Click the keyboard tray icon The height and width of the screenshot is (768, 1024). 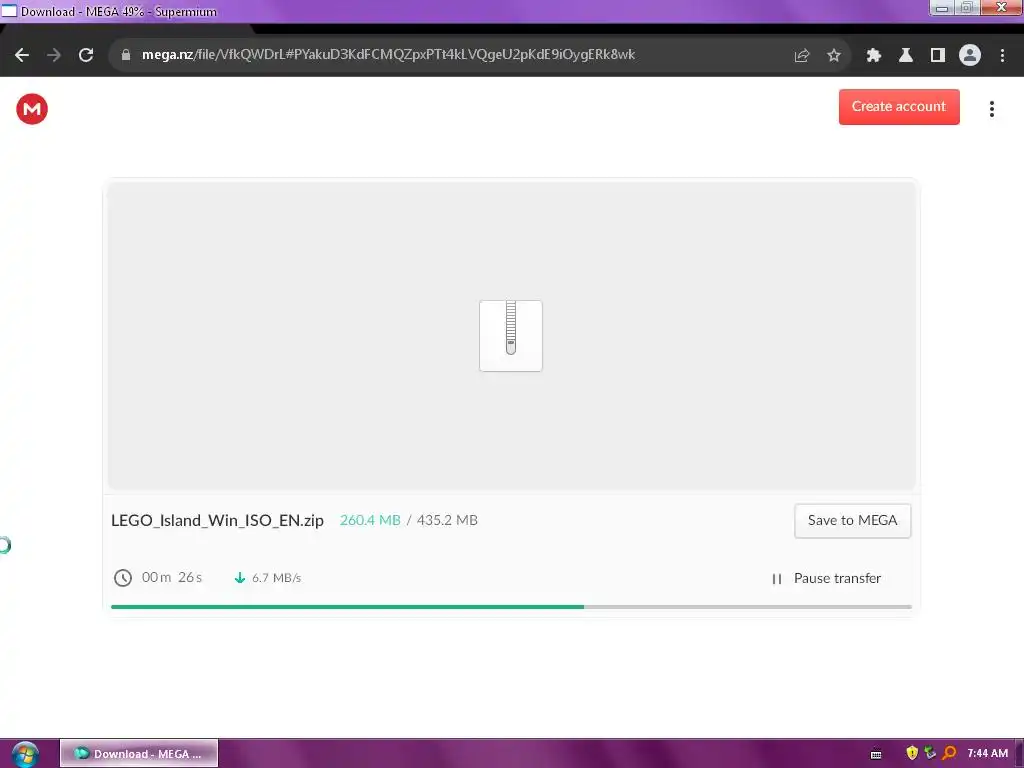coord(876,754)
